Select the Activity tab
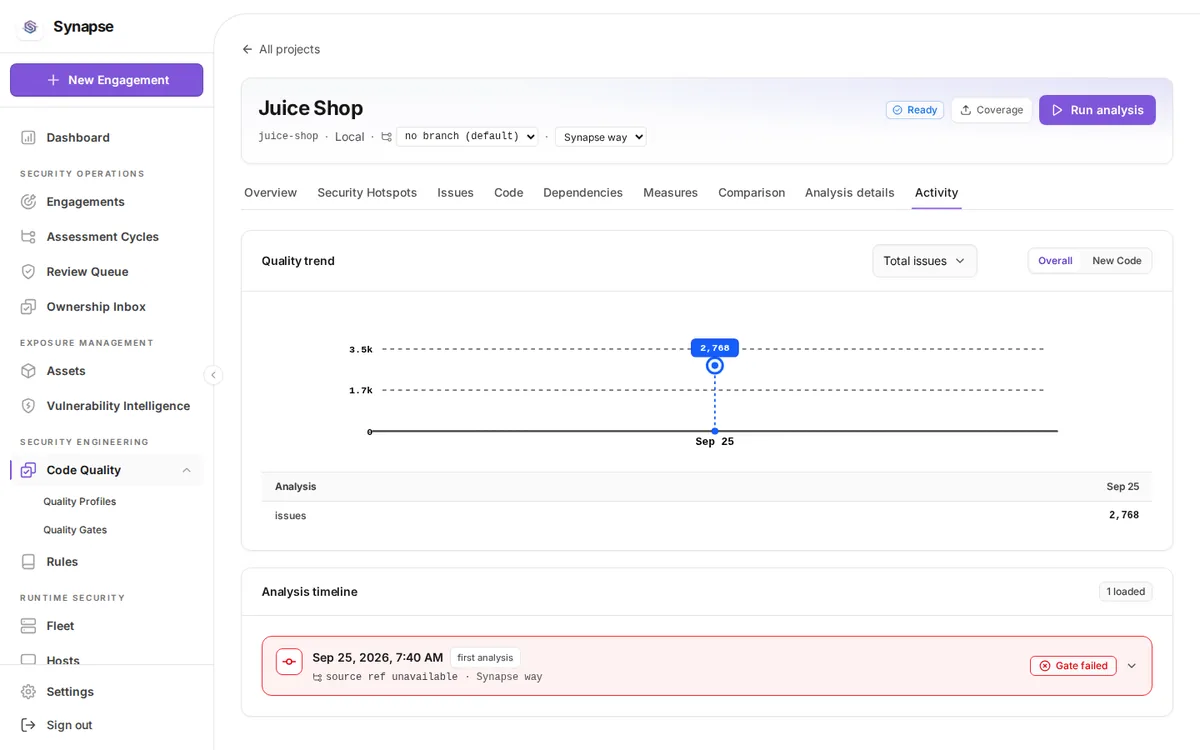The image size is (1200, 750). coord(936,192)
